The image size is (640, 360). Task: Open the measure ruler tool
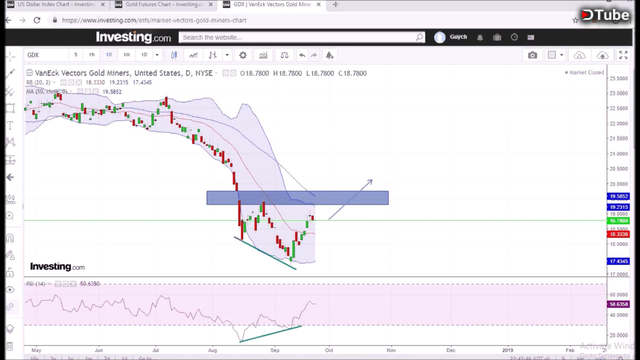tap(11, 199)
